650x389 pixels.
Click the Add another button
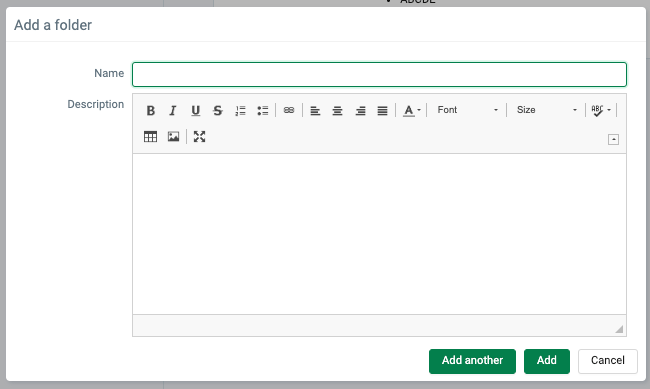click(472, 361)
